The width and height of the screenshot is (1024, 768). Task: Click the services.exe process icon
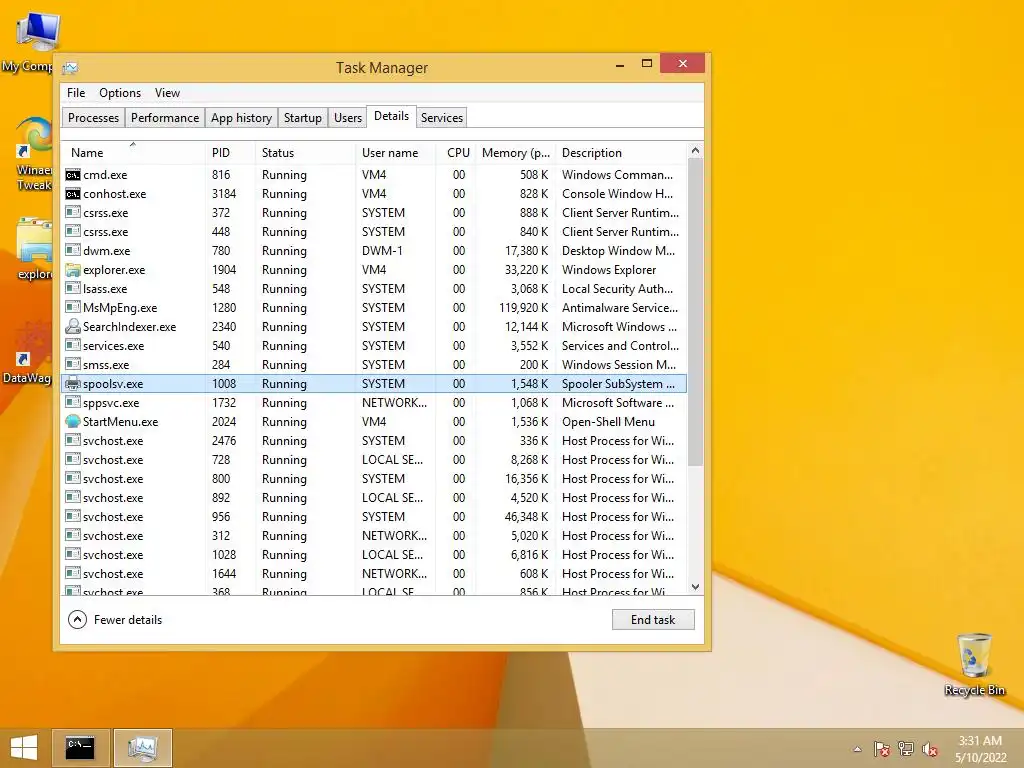click(72, 345)
